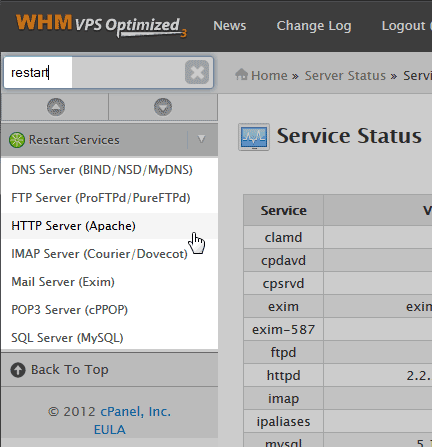Click the Service Status page title
Screen dimensions: 432x447
pos(349,136)
